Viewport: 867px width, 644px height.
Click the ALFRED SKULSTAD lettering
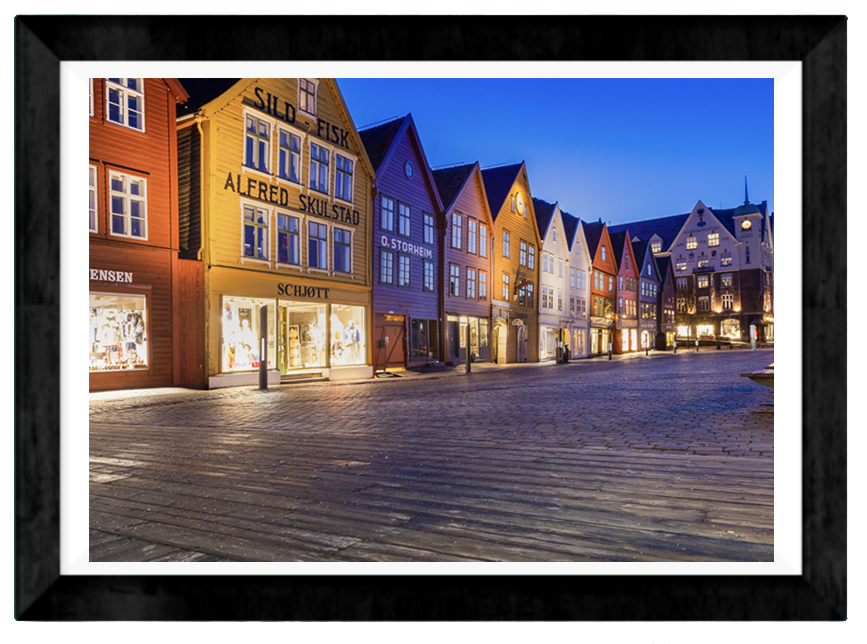(x=291, y=198)
